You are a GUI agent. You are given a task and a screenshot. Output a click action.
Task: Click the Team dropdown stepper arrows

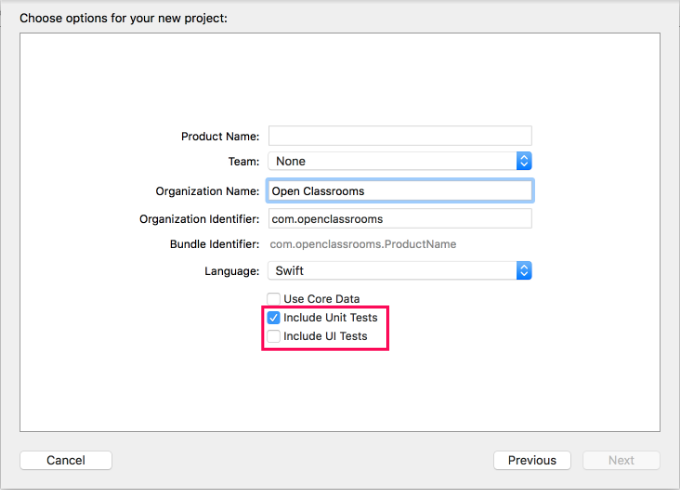coord(524,161)
